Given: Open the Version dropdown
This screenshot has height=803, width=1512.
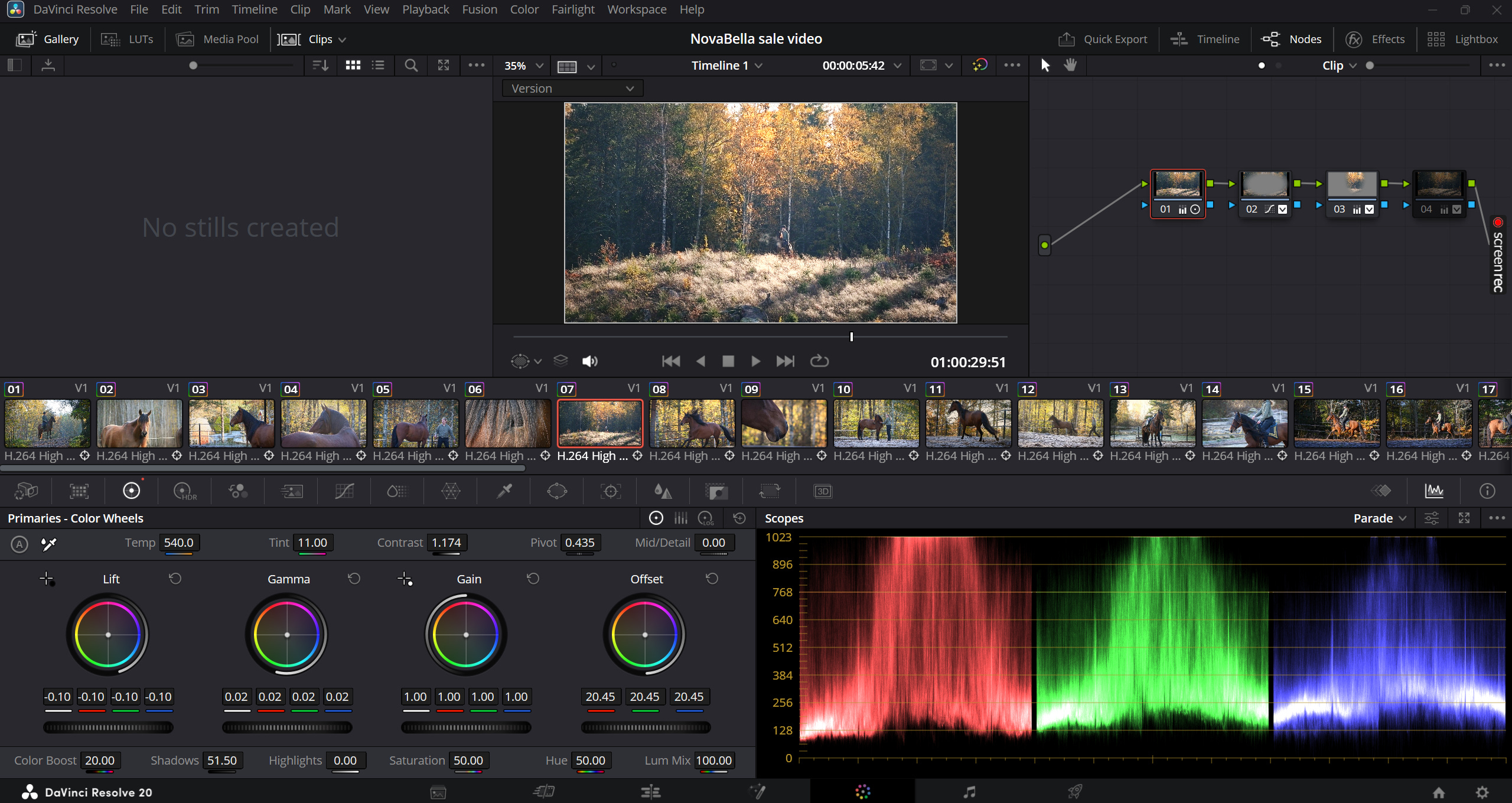Looking at the screenshot, I should (x=572, y=89).
